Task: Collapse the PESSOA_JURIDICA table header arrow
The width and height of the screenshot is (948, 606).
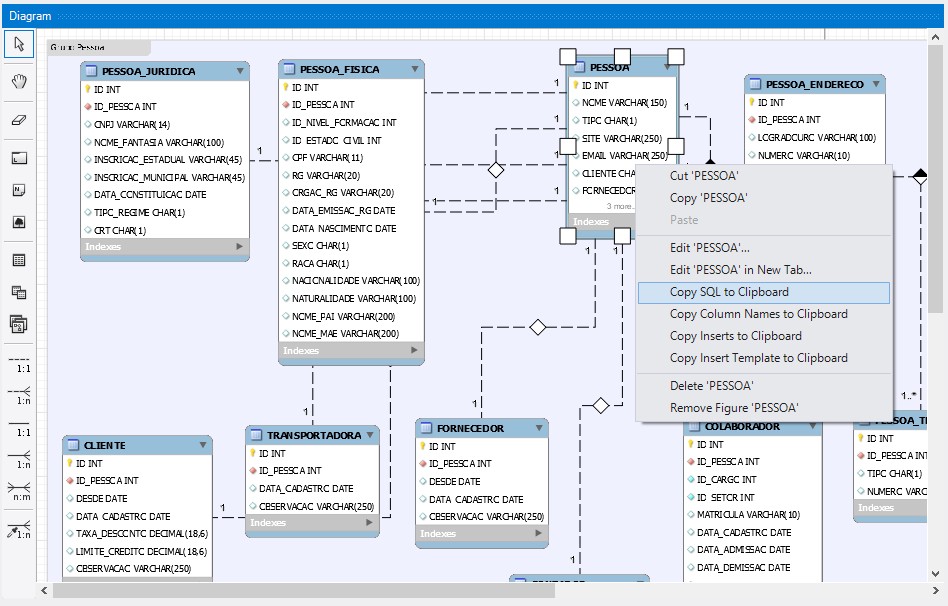Action: 240,71
